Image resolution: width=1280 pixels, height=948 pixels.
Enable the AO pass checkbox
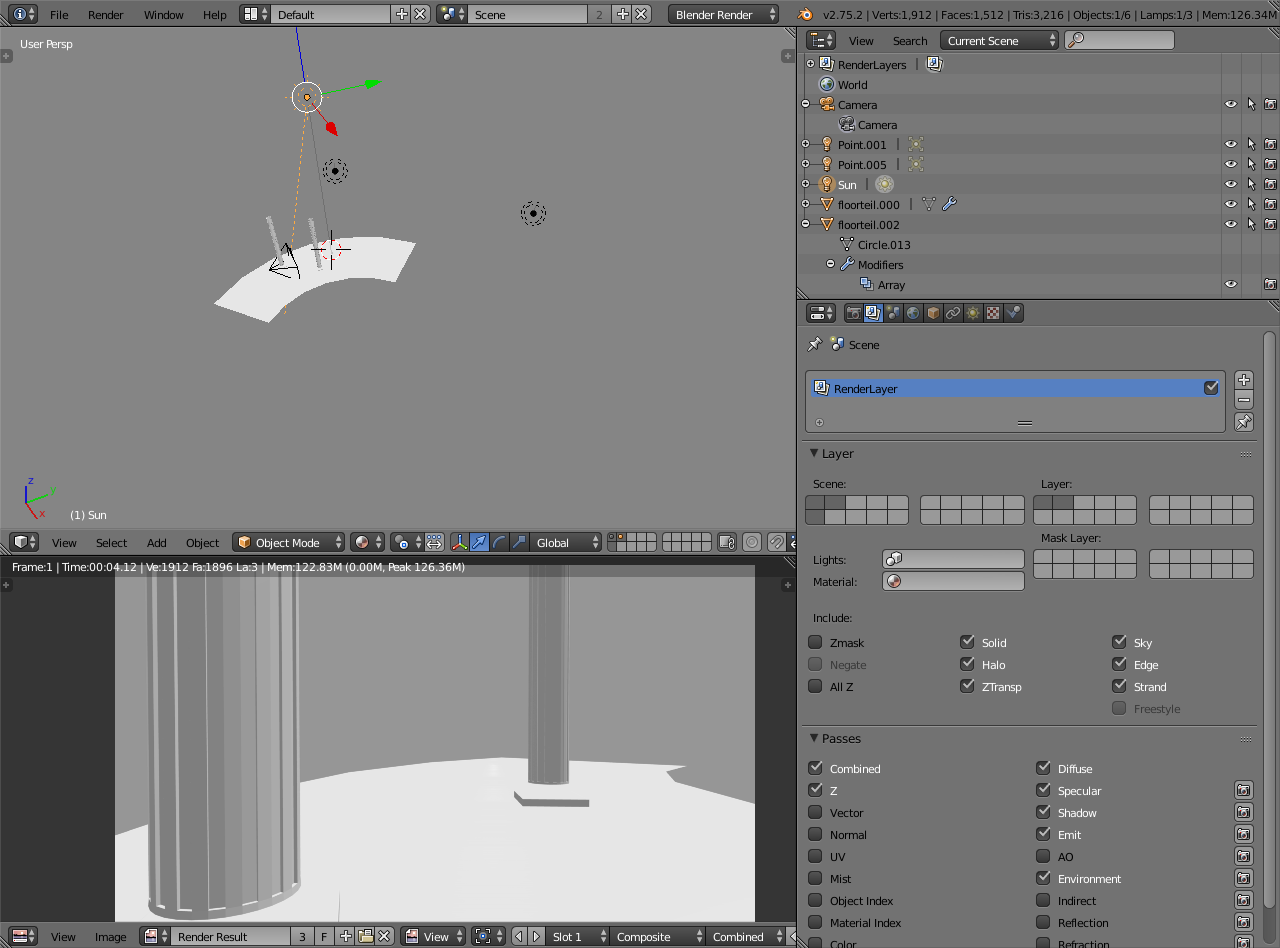click(x=1043, y=856)
